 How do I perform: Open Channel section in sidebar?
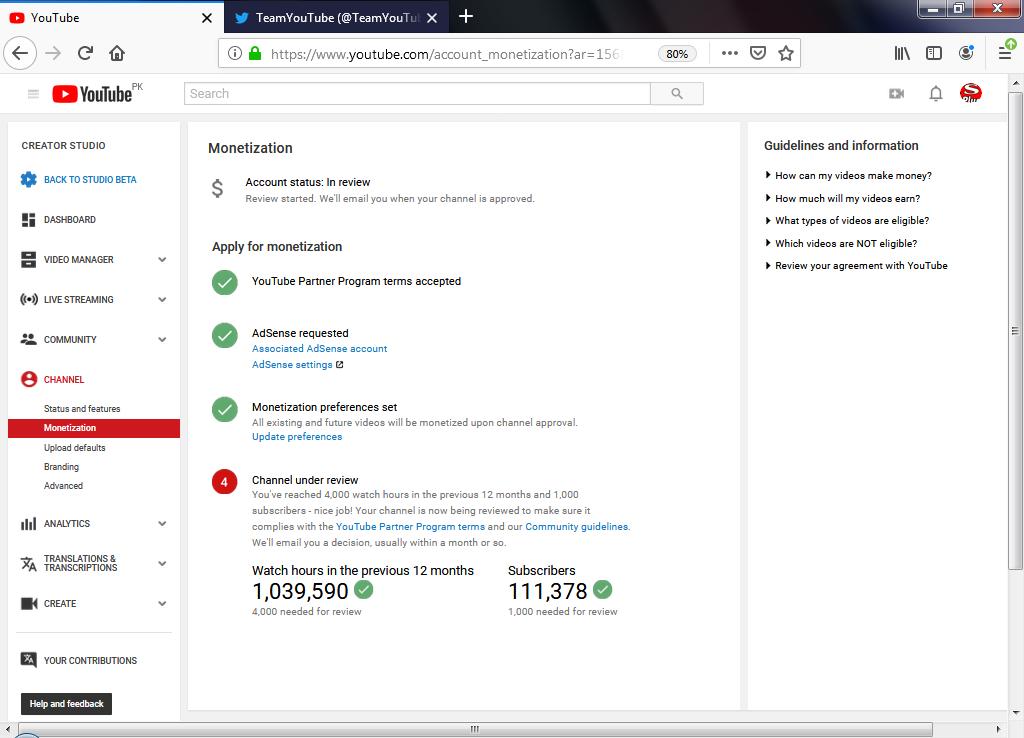(63, 379)
